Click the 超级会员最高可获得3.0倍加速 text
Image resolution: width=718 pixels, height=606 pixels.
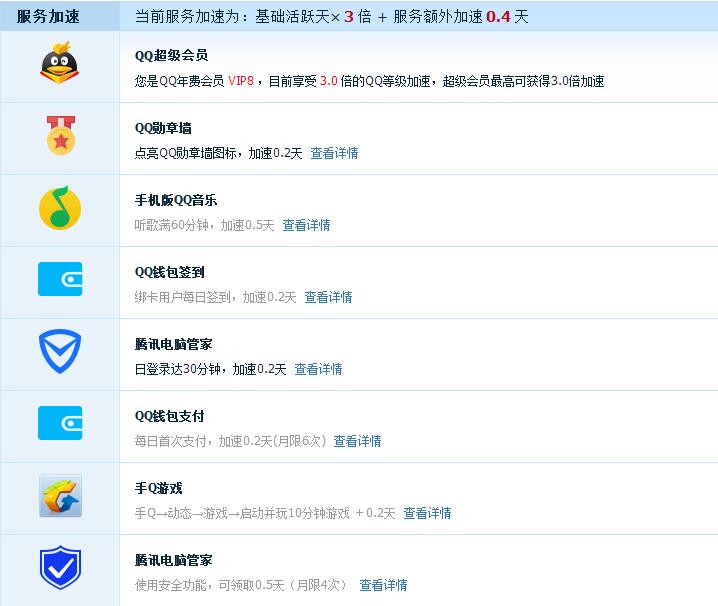coord(523,81)
